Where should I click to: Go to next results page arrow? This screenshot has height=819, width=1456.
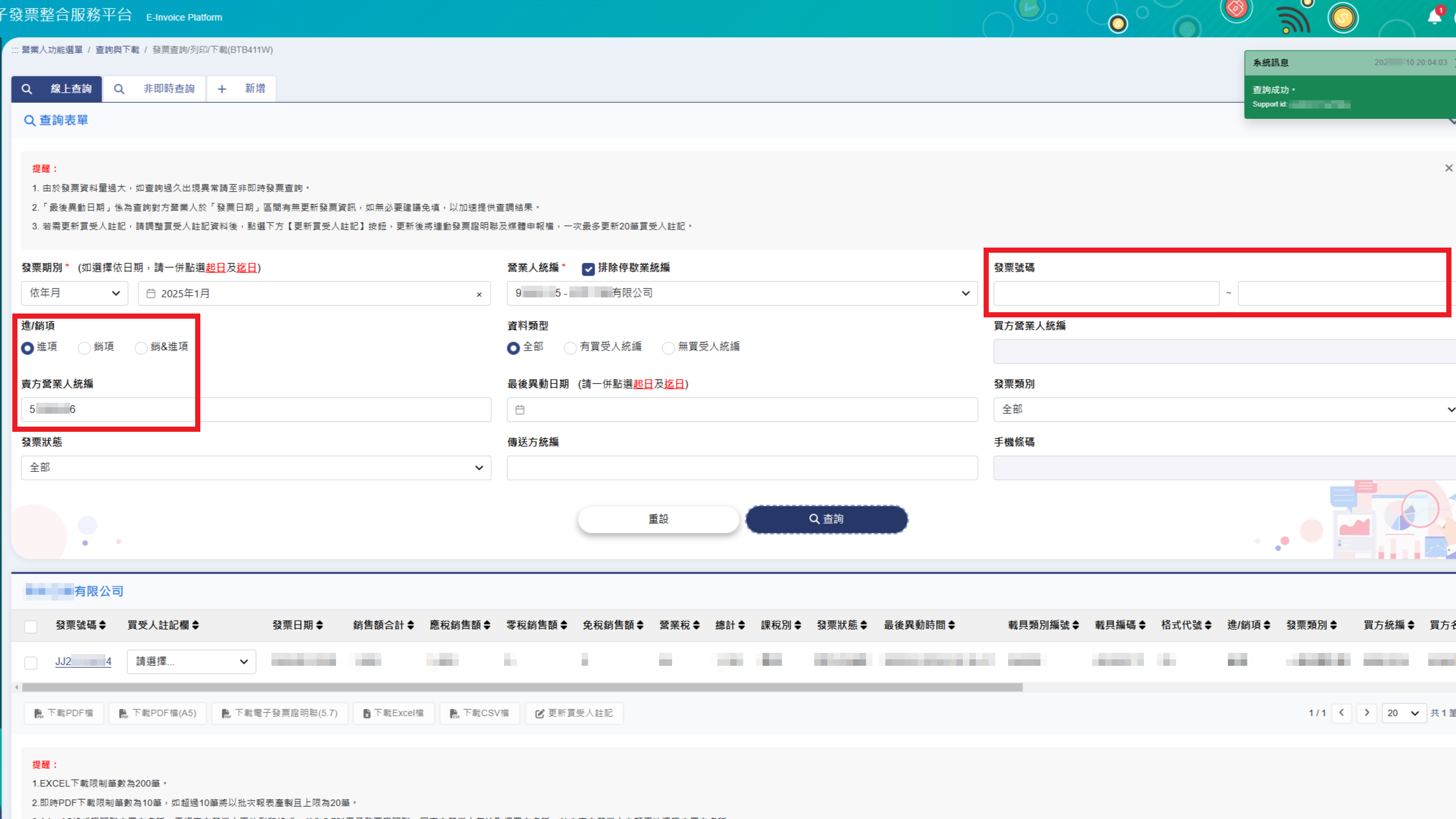1366,713
